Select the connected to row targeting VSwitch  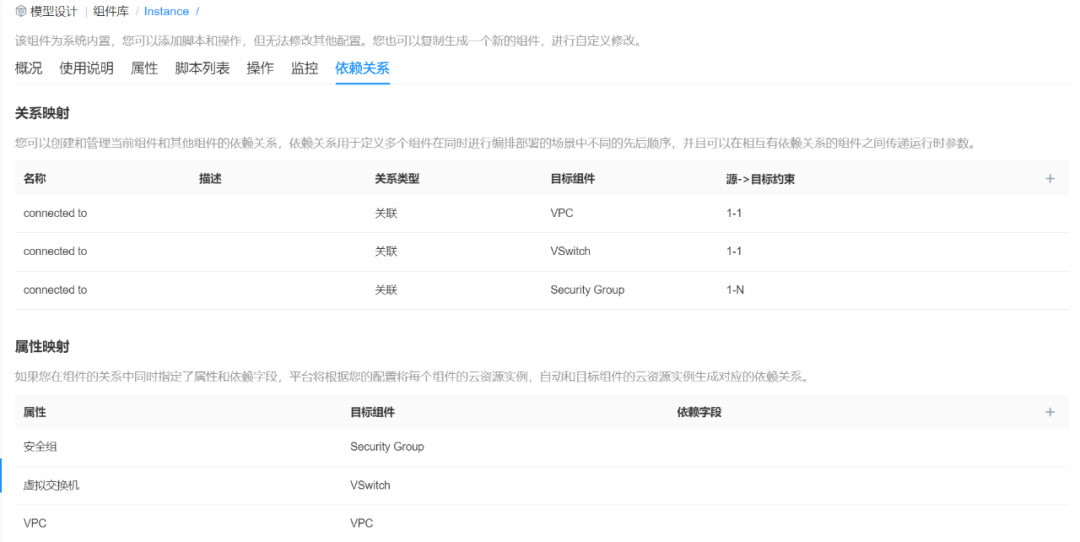(x=542, y=252)
